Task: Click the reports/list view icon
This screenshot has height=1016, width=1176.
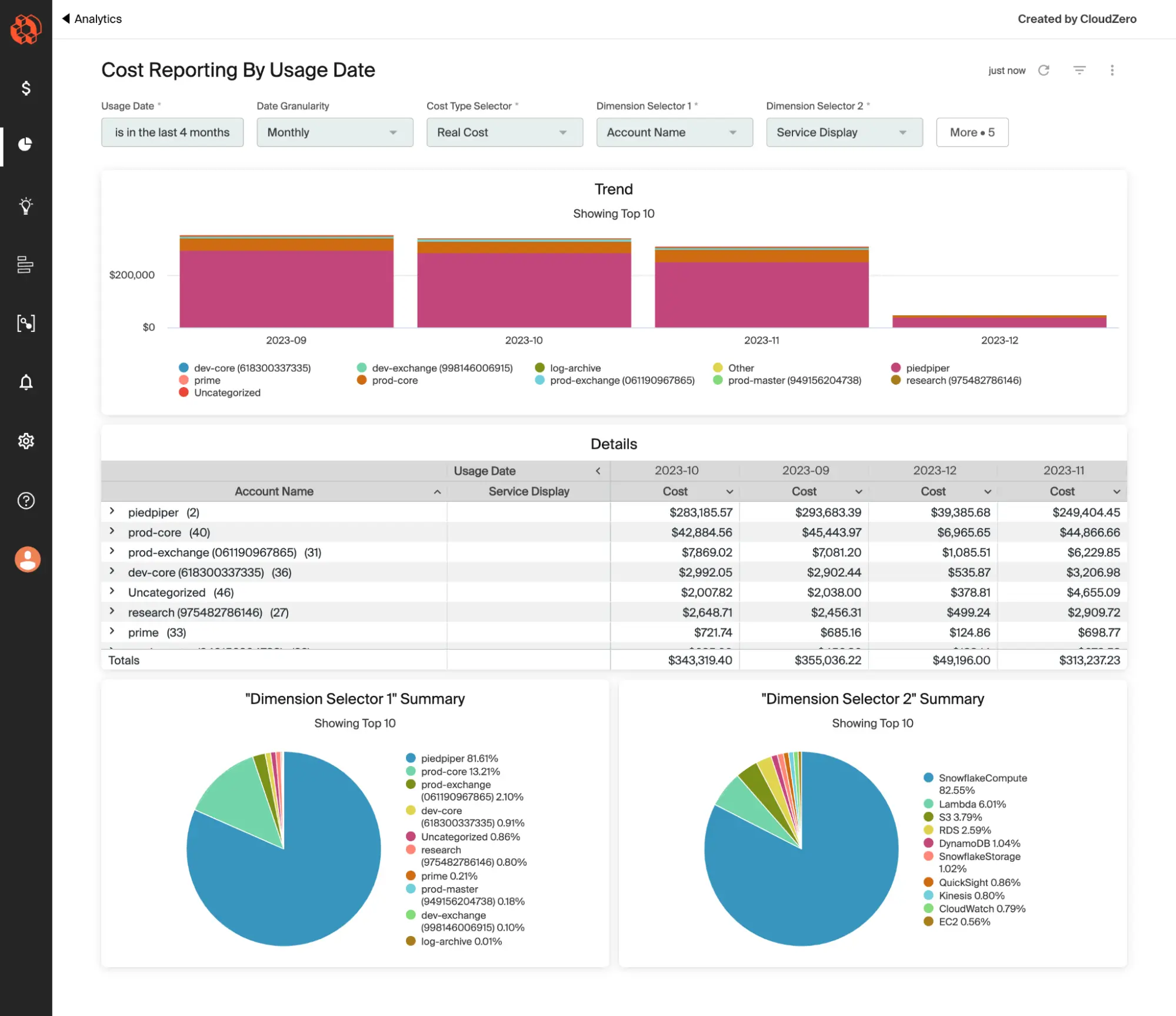Action: point(26,264)
